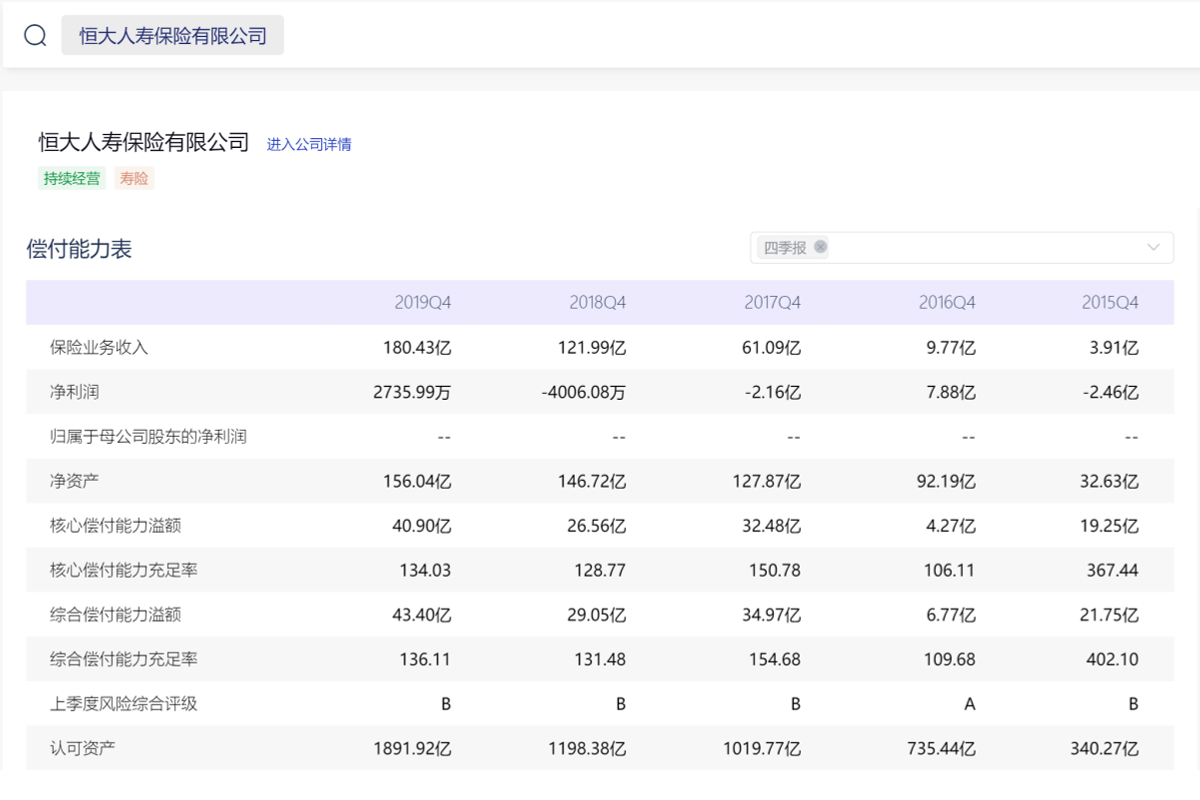The width and height of the screenshot is (1200, 800).
Task: Click the A rating under 2016Q4
Action: coord(969,703)
